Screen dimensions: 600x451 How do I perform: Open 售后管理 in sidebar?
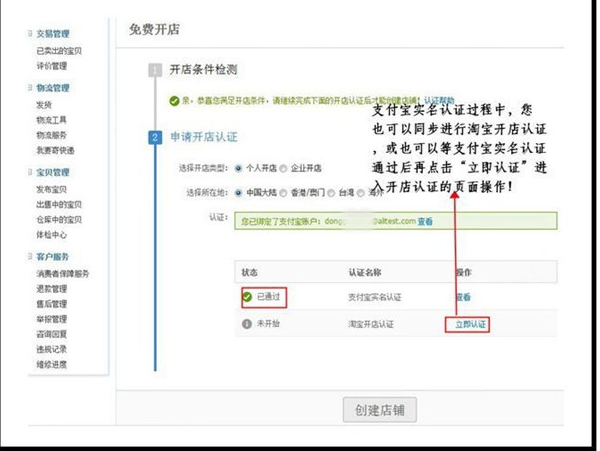pyautogui.click(x=52, y=304)
